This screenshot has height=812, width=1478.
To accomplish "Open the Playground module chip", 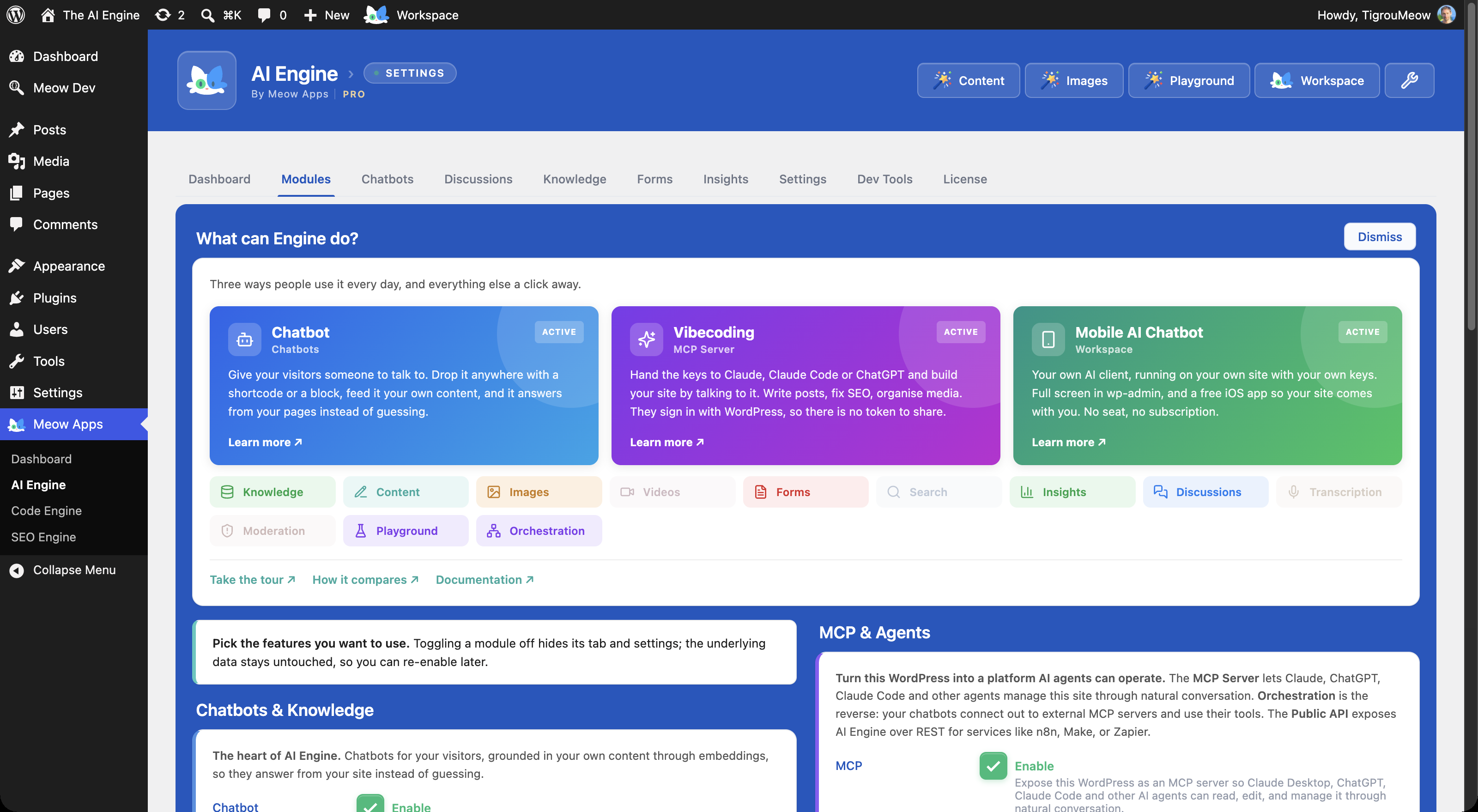I will click(x=406, y=531).
